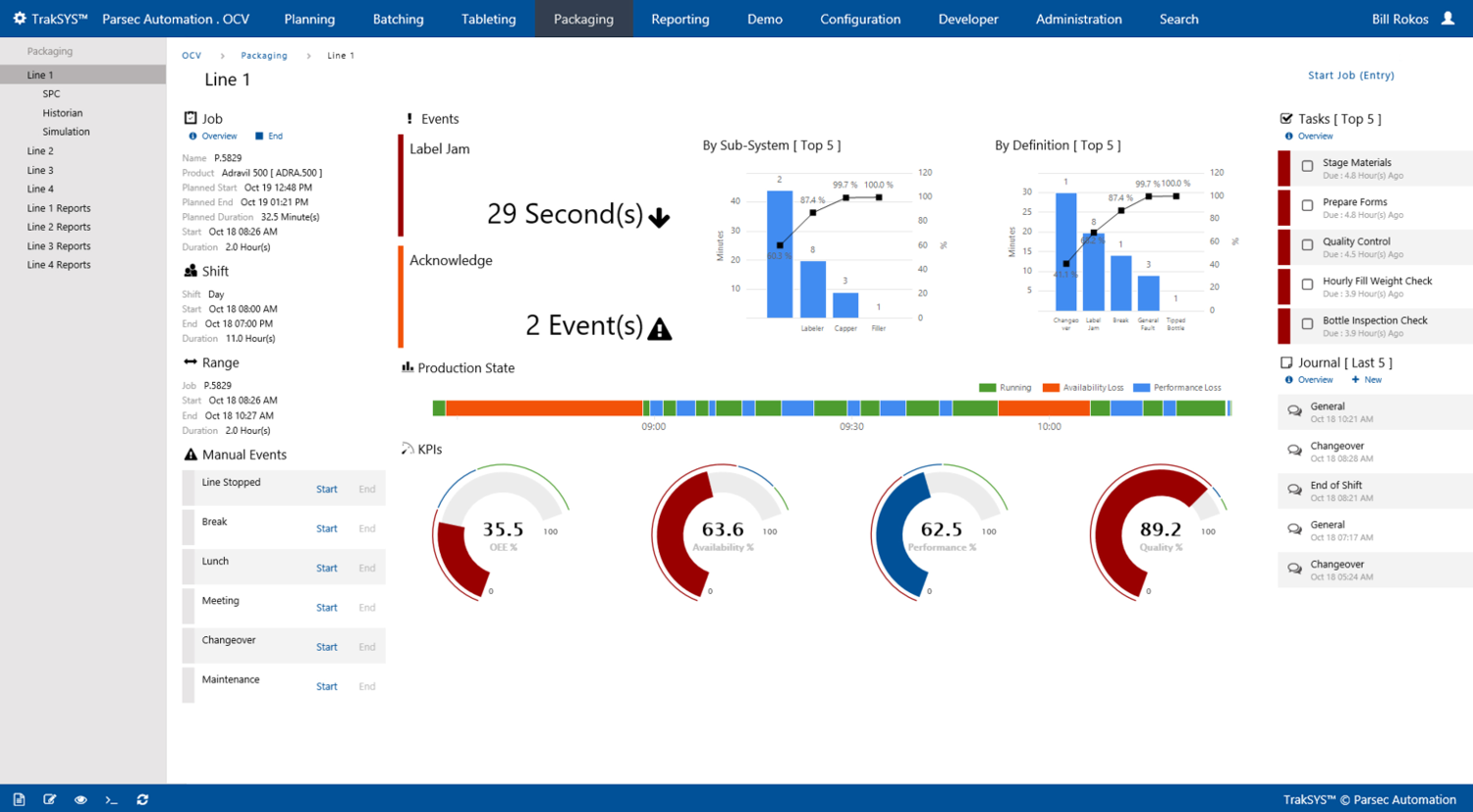Open the console prompt icon in footer

[111, 799]
